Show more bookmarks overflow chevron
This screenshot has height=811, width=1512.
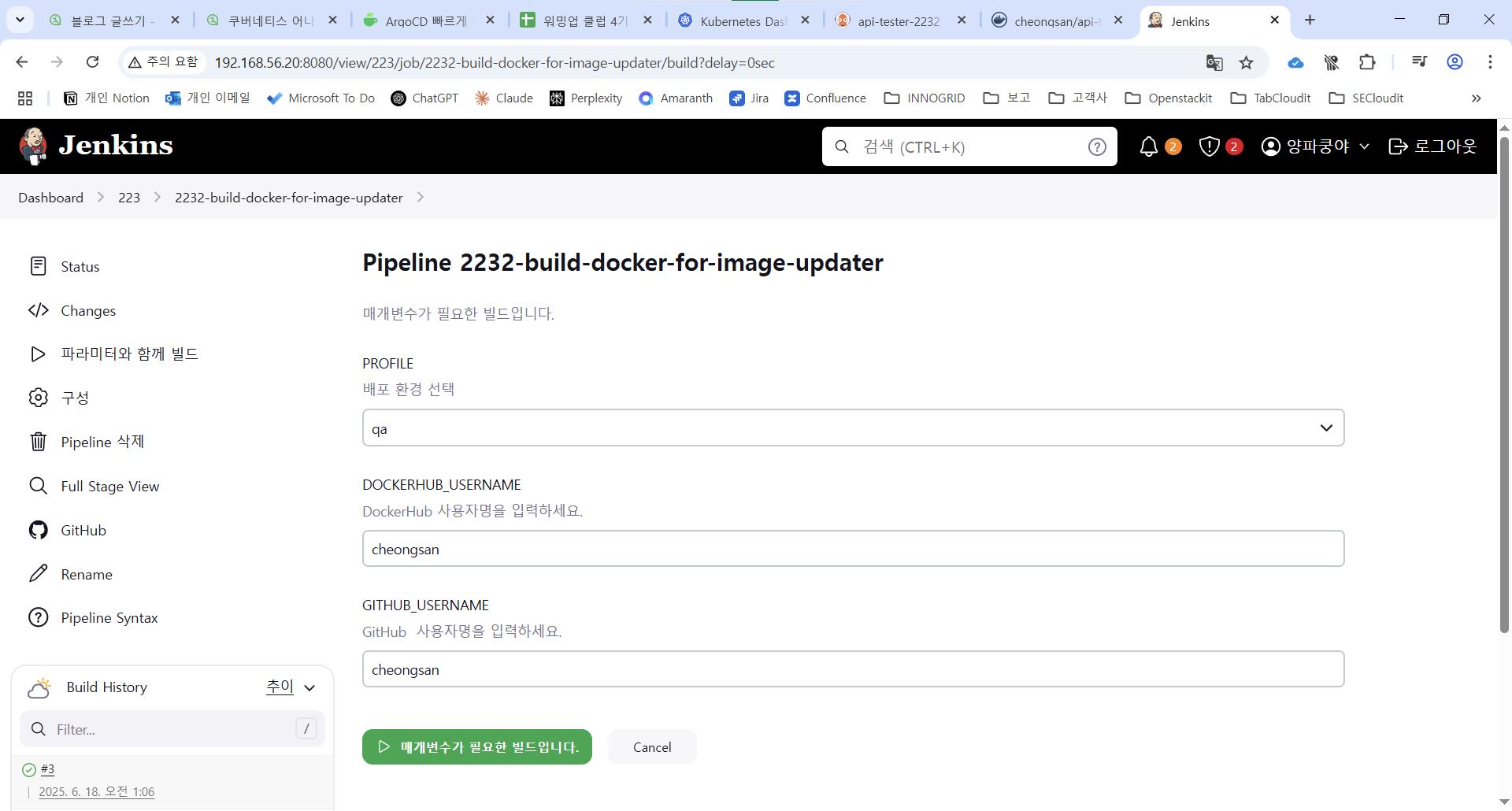tap(1477, 98)
